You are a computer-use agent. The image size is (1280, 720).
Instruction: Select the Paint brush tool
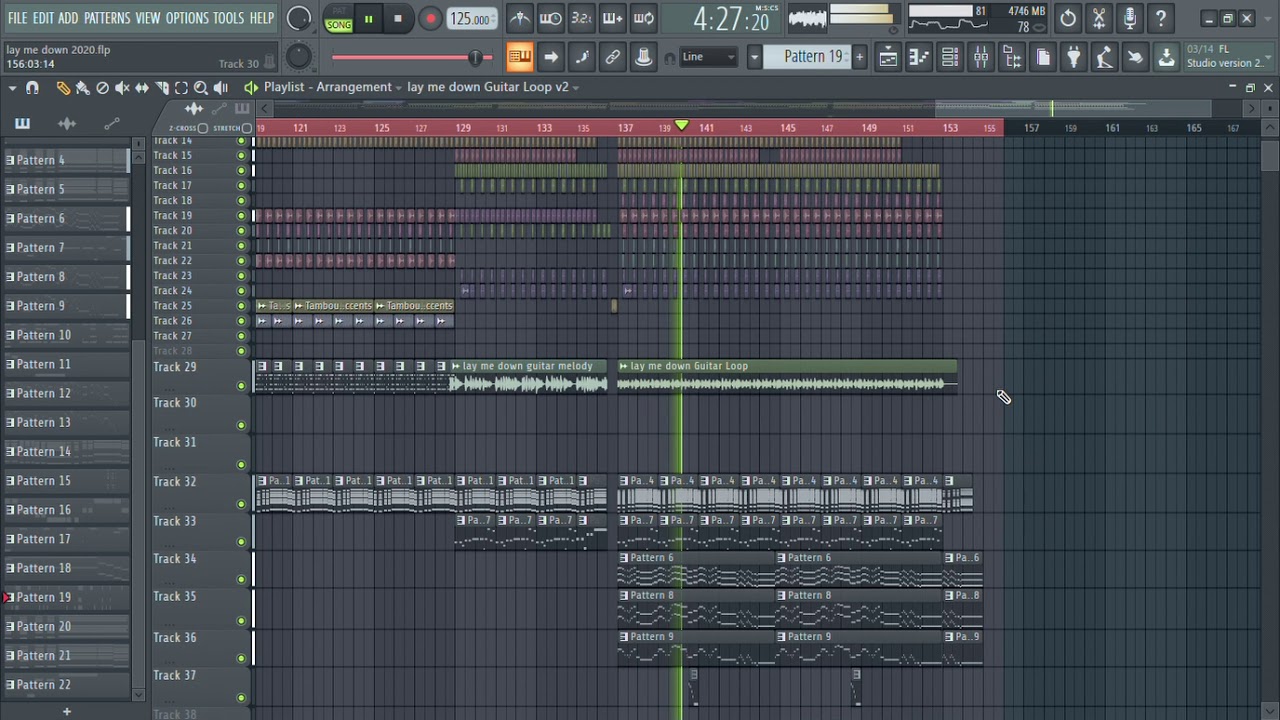[x=83, y=88]
